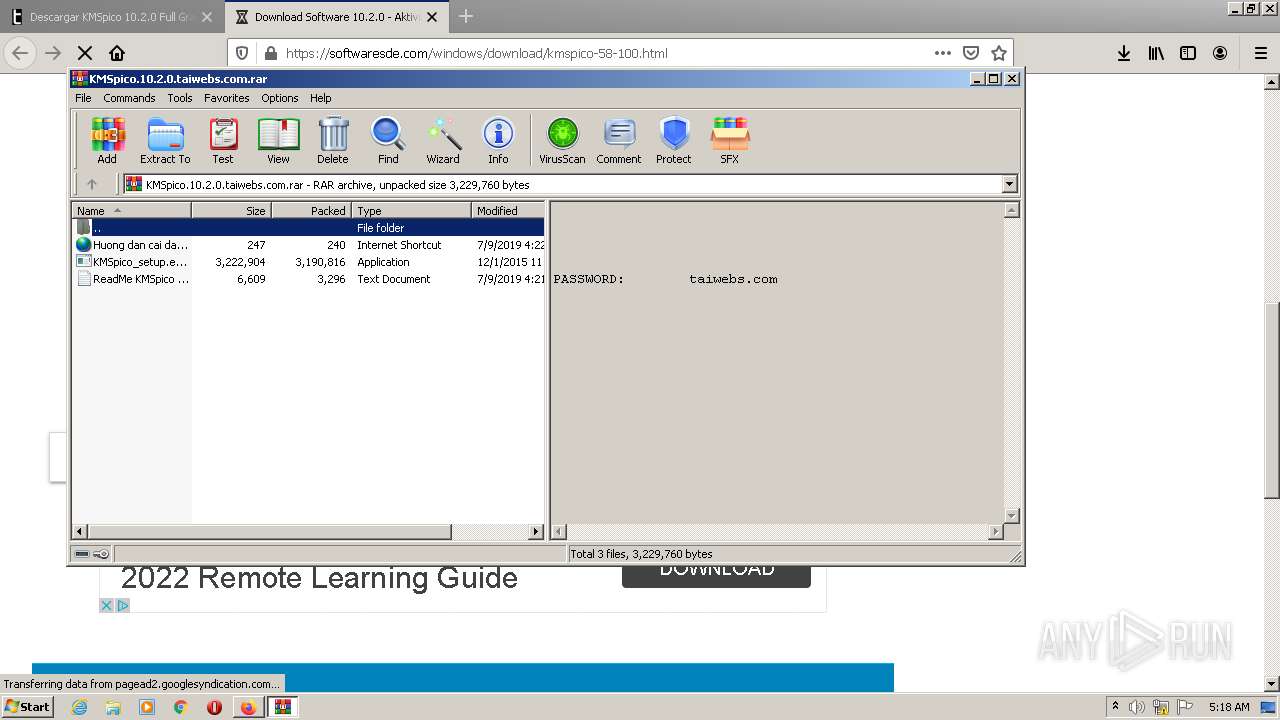Image resolution: width=1280 pixels, height=720 pixels.
Task: Close the ad with the X icon
Action: [106, 605]
